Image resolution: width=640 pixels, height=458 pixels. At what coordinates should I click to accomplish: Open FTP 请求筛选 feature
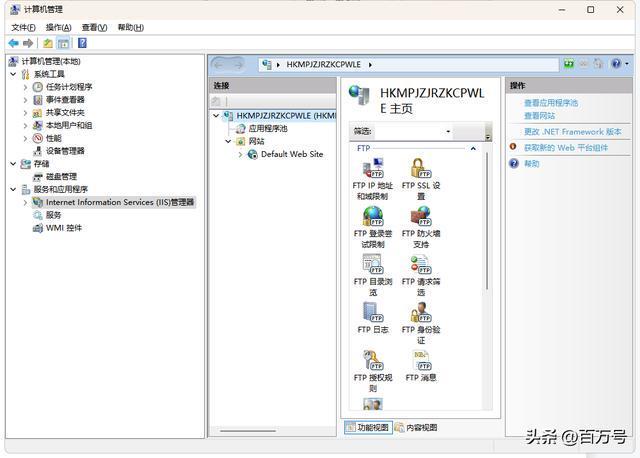(421, 275)
